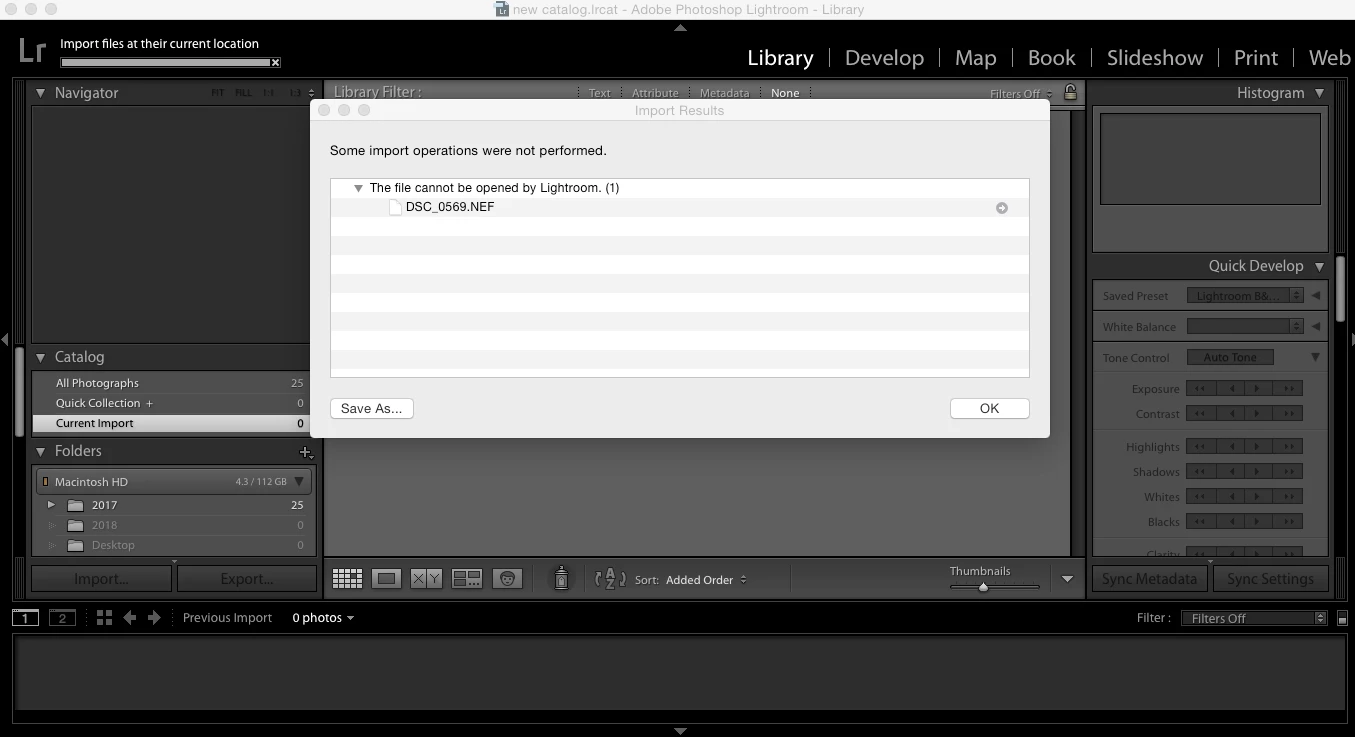Toggle the filter switch at filmstrip right
This screenshot has width=1355, height=737.
click(x=1342, y=619)
